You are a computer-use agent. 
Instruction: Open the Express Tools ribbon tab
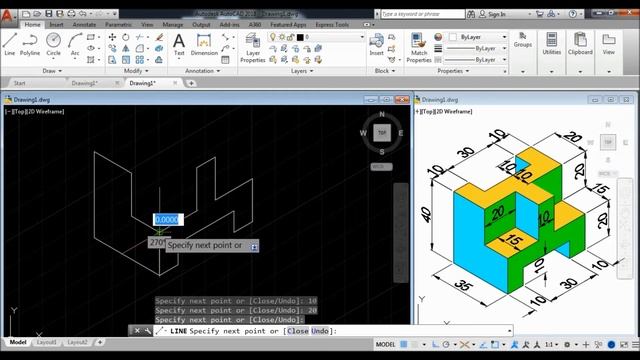click(x=332, y=24)
